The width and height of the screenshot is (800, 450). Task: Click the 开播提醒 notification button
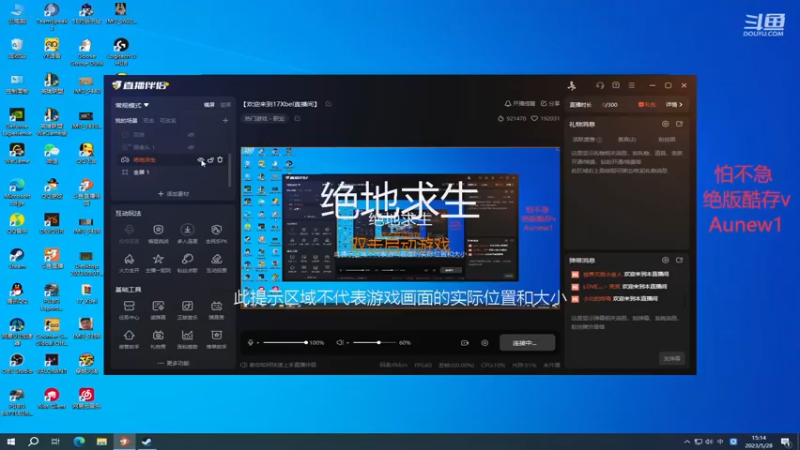point(520,104)
